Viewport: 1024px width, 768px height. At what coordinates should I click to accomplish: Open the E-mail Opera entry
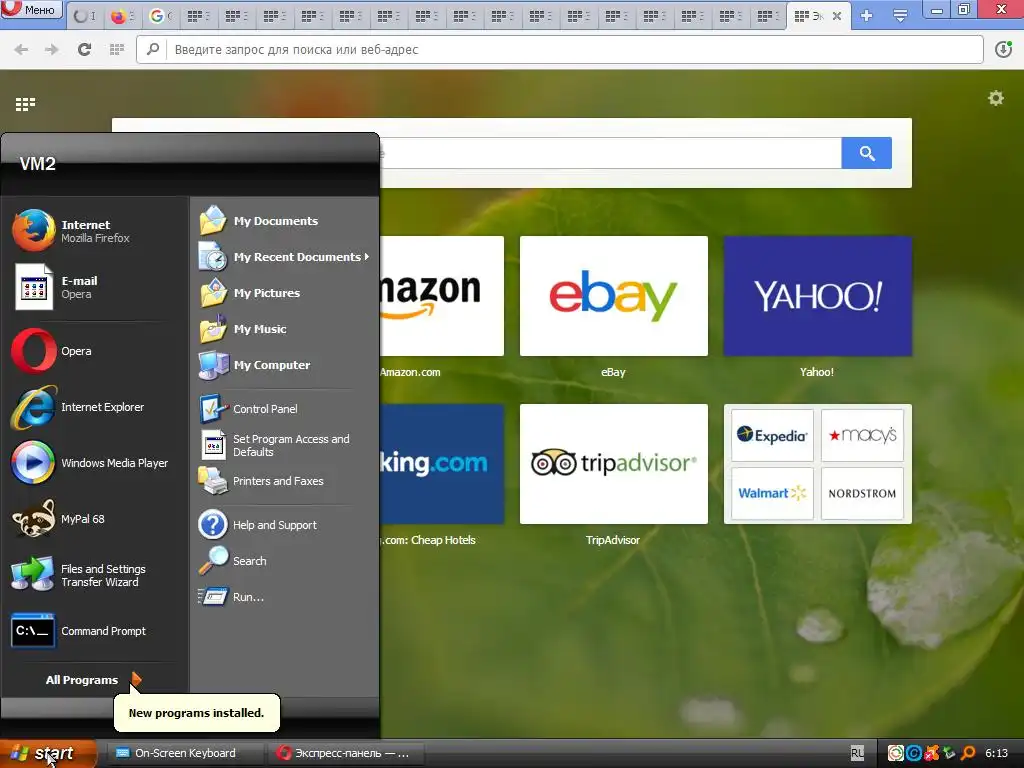(x=94, y=287)
